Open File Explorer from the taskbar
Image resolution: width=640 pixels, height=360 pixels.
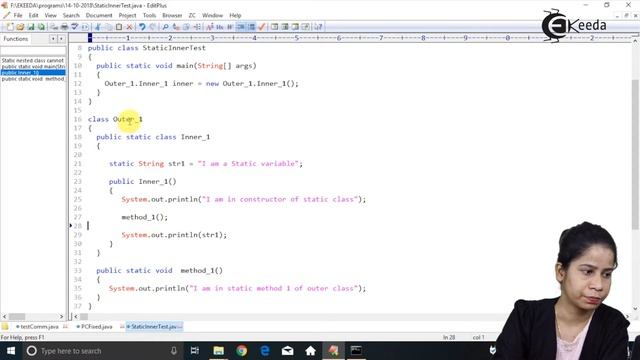pyautogui.click(x=218, y=351)
